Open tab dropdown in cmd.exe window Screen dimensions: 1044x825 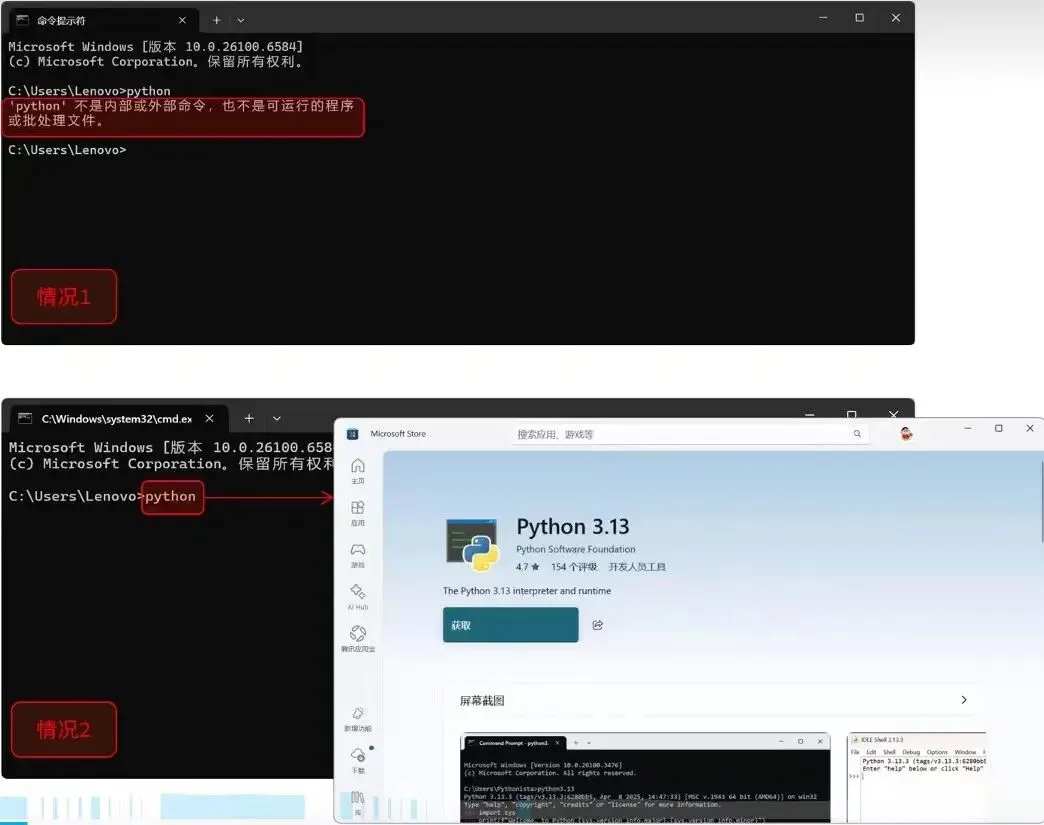coord(277,418)
